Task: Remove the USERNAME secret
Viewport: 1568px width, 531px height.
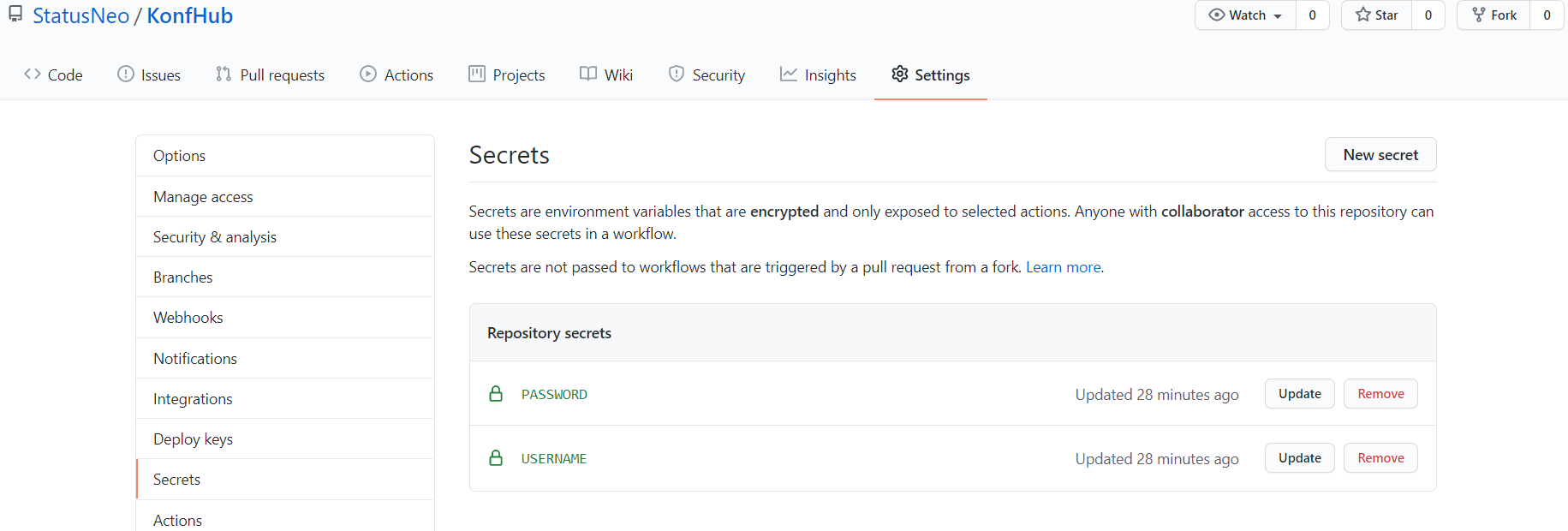Action: (x=1380, y=458)
